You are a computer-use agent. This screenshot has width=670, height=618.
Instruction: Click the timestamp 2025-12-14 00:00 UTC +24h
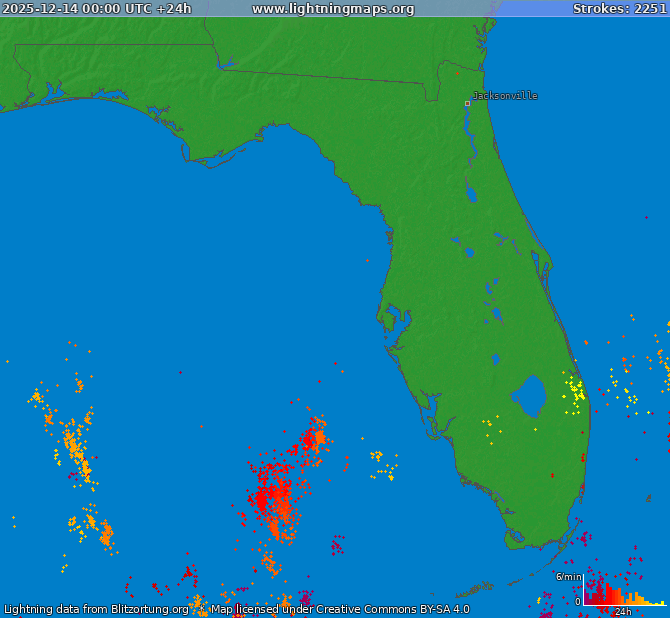tap(97, 9)
